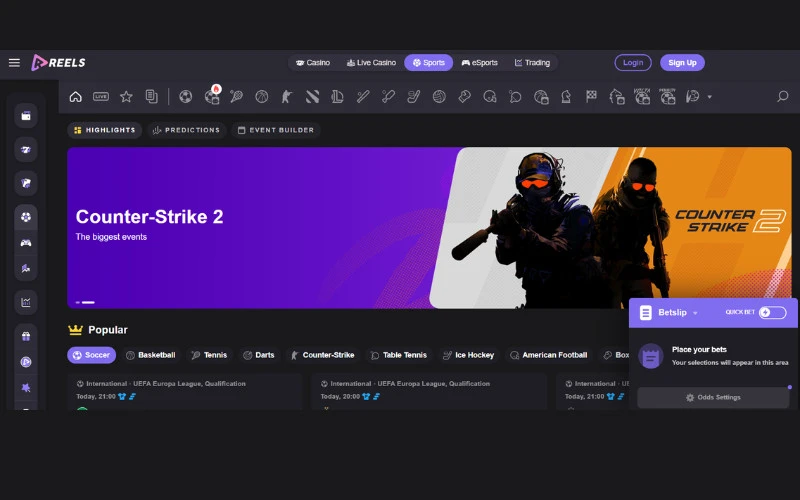Select the League of Legends icon
800x500 pixels.
pyautogui.click(x=337, y=96)
